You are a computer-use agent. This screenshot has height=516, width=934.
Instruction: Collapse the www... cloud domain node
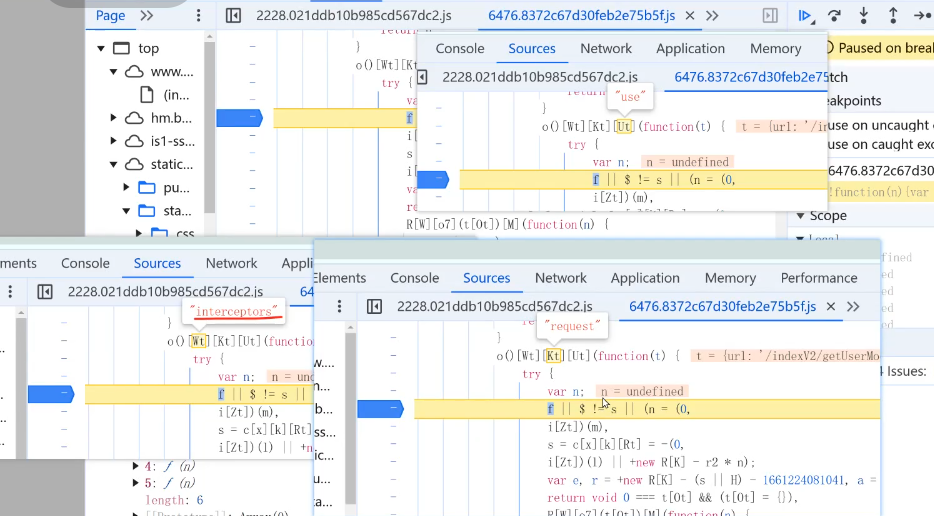pyautogui.click(x=113, y=72)
